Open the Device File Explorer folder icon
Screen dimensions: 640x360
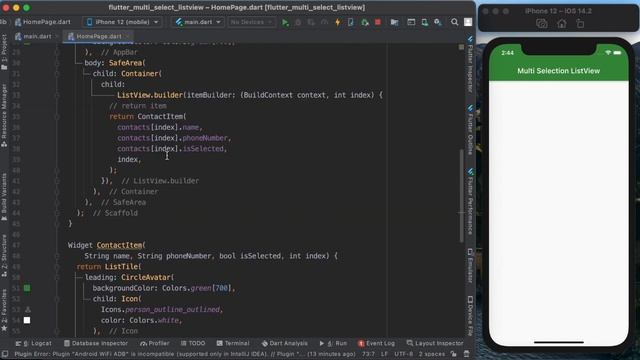tap(394, 22)
